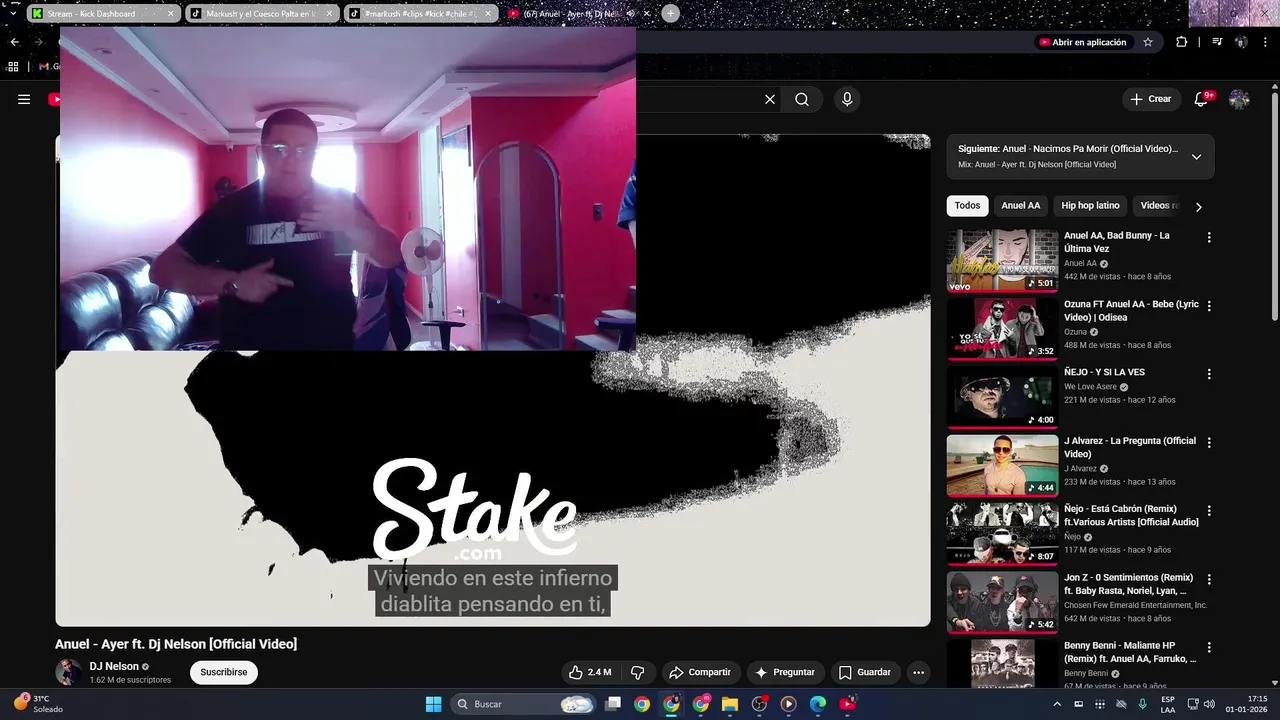Click the search magnifier button
Image resolution: width=1280 pixels, height=720 pixels.
(802, 99)
